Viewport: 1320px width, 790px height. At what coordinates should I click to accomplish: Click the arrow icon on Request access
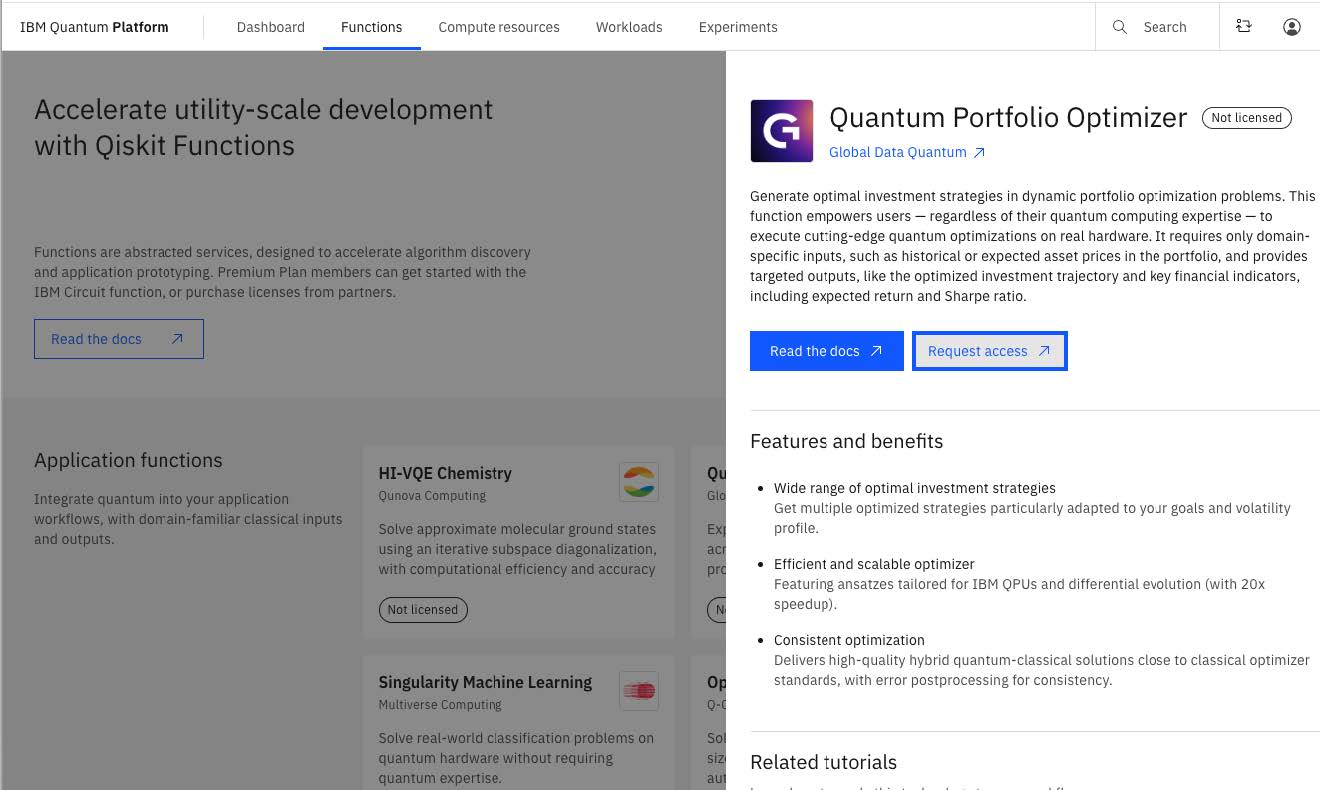pyautogui.click(x=1044, y=351)
